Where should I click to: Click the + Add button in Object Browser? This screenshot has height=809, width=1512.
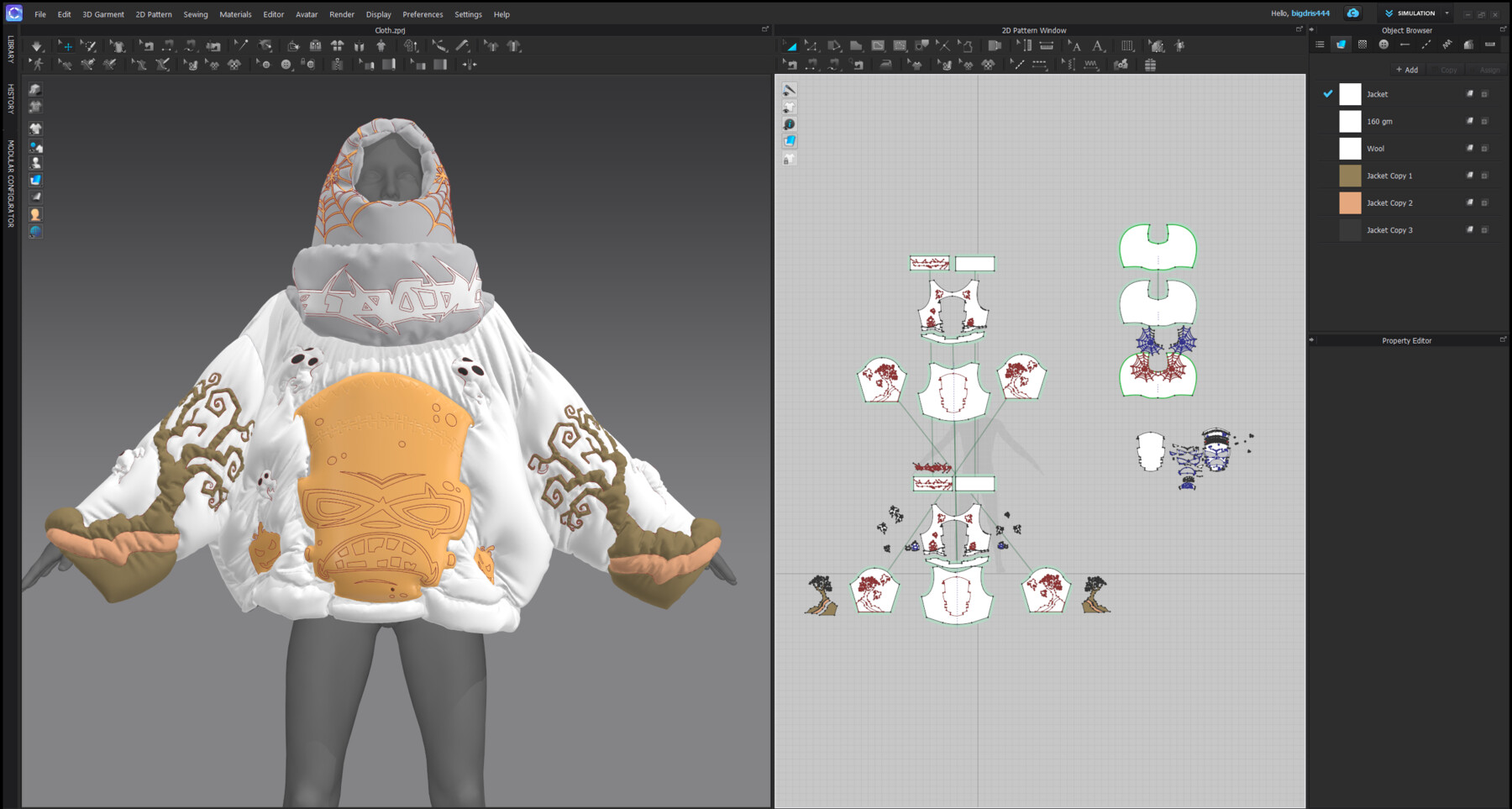tap(1406, 70)
